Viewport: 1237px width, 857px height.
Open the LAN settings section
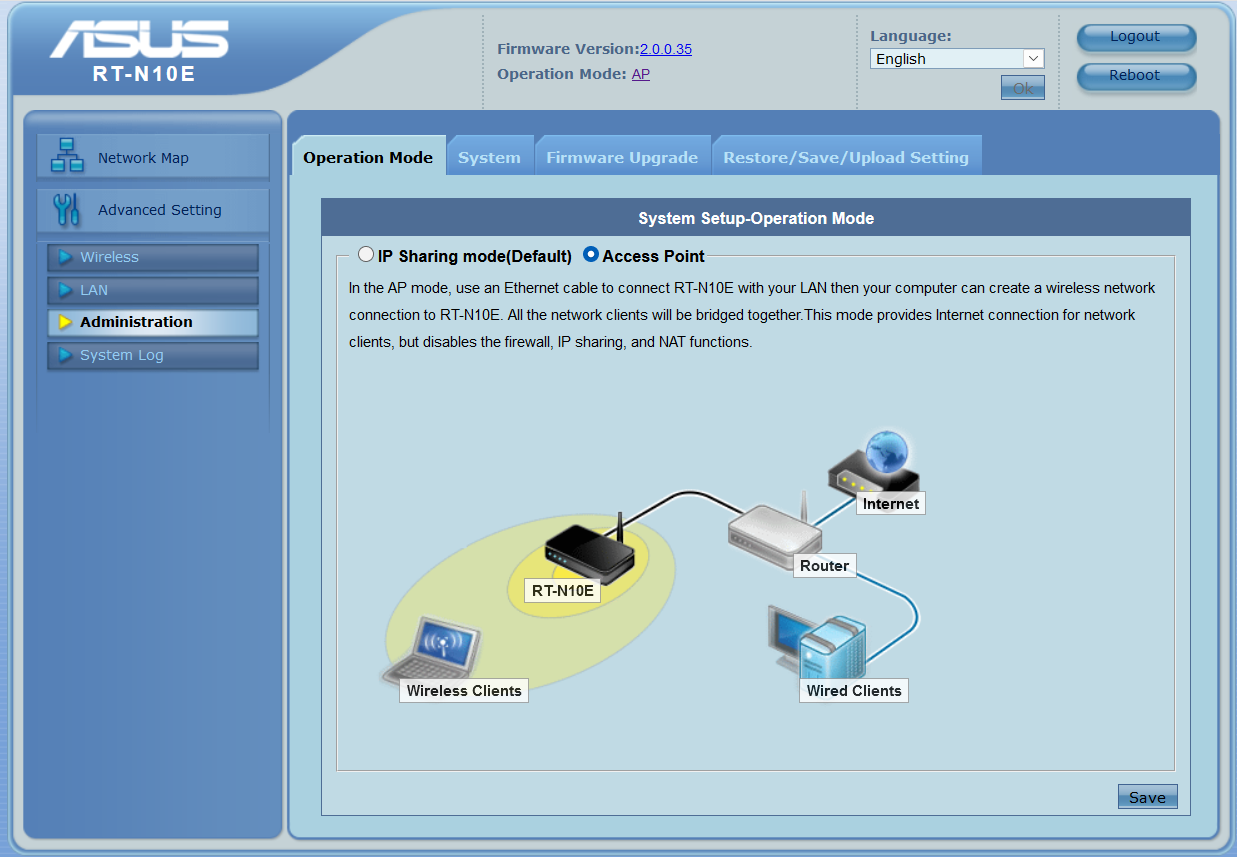click(x=153, y=290)
